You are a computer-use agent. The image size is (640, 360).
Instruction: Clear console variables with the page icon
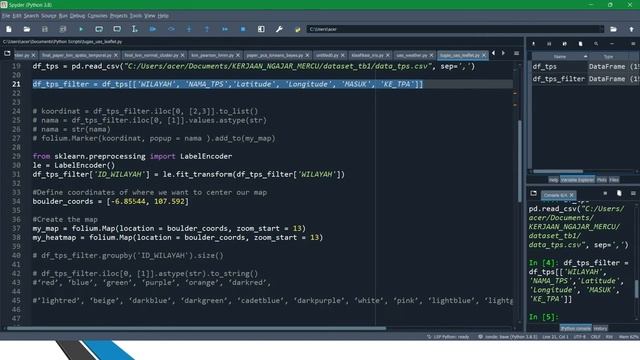tap(619, 193)
